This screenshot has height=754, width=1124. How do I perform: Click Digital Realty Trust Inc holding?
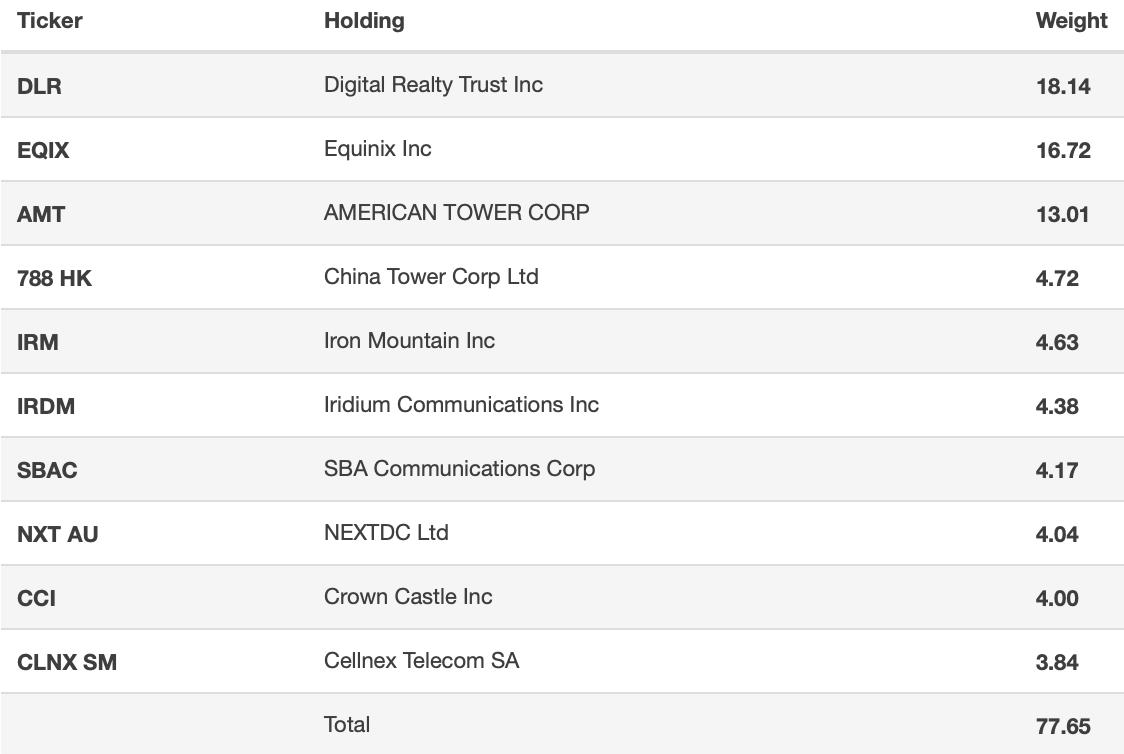pyautogui.click(x=434, y=85)
